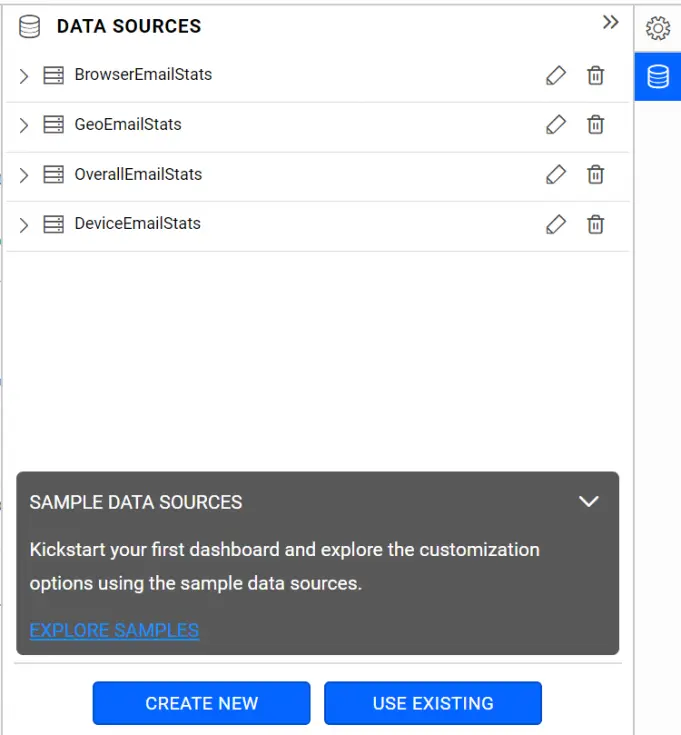Open the Explore Samples link
Screen dimensions: 681x735
tap(114, 630)
